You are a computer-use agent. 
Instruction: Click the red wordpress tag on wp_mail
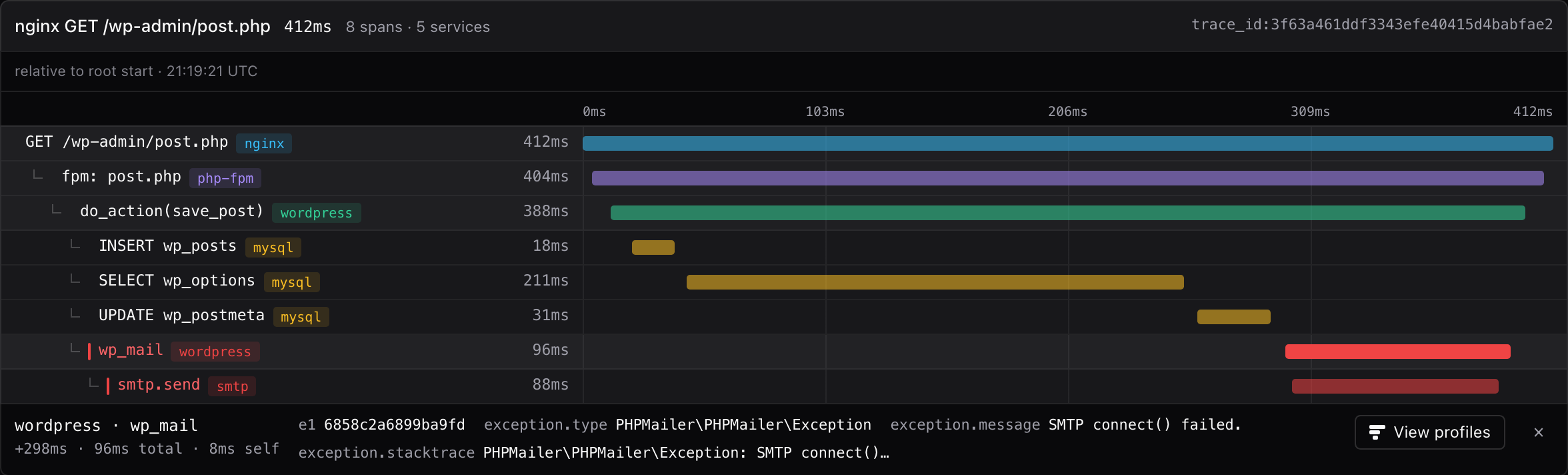215,352
